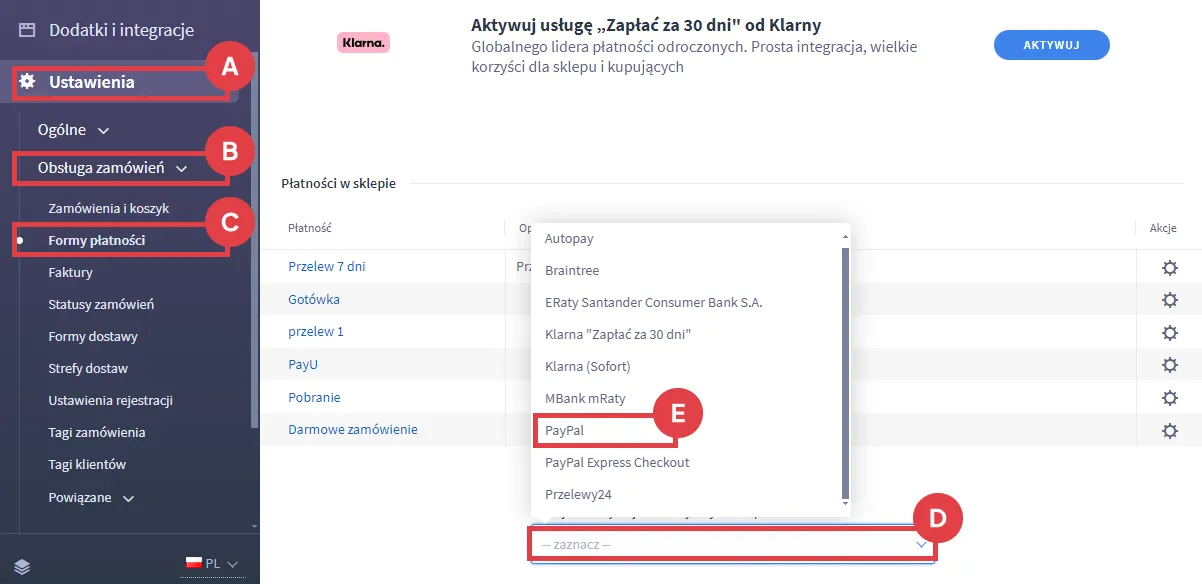
Task: Click the gear icon for Przelew 7 dni
Action: [1169, 268]
